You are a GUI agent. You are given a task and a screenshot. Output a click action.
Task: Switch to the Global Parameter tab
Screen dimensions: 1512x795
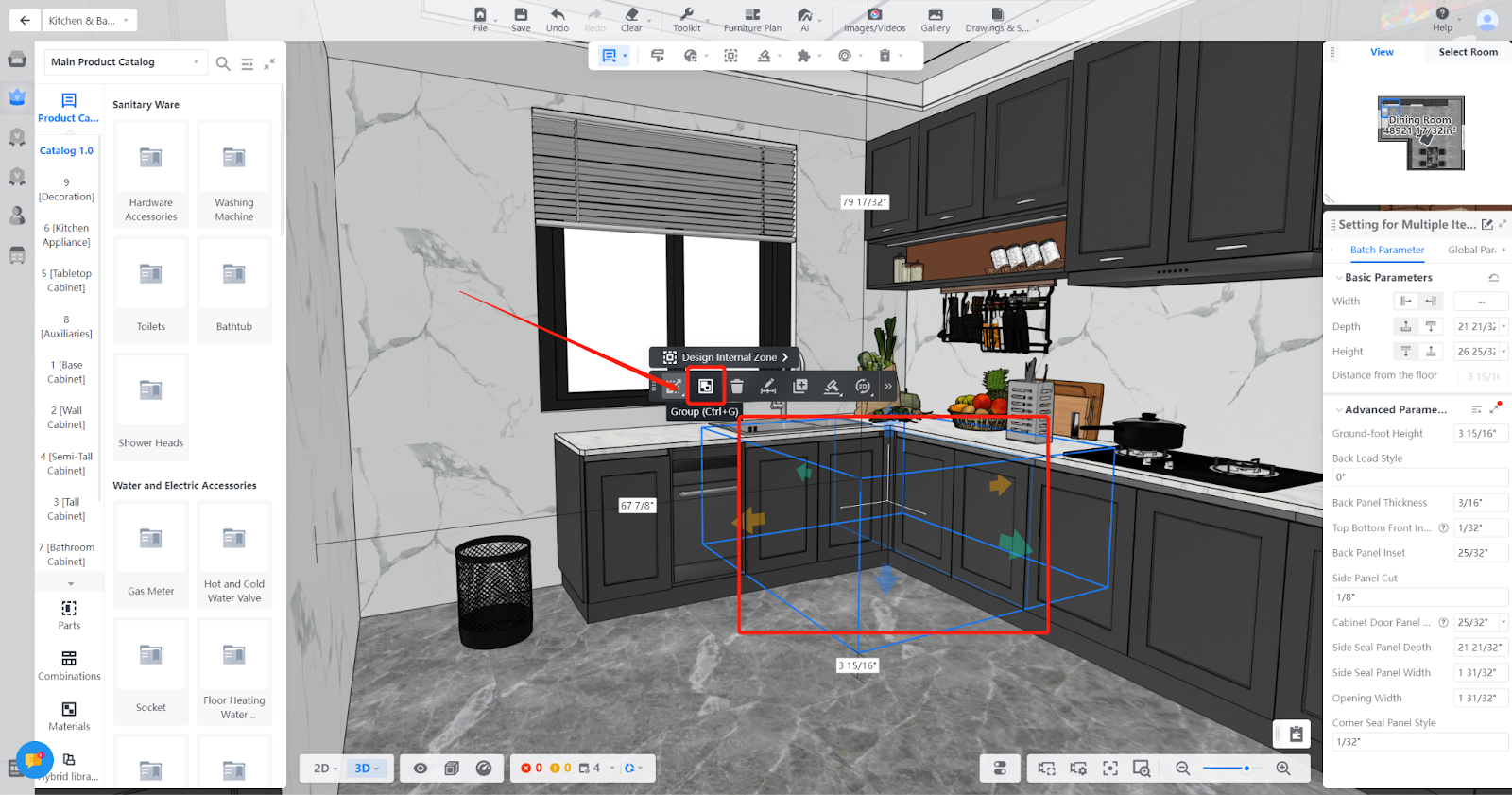1472,251
